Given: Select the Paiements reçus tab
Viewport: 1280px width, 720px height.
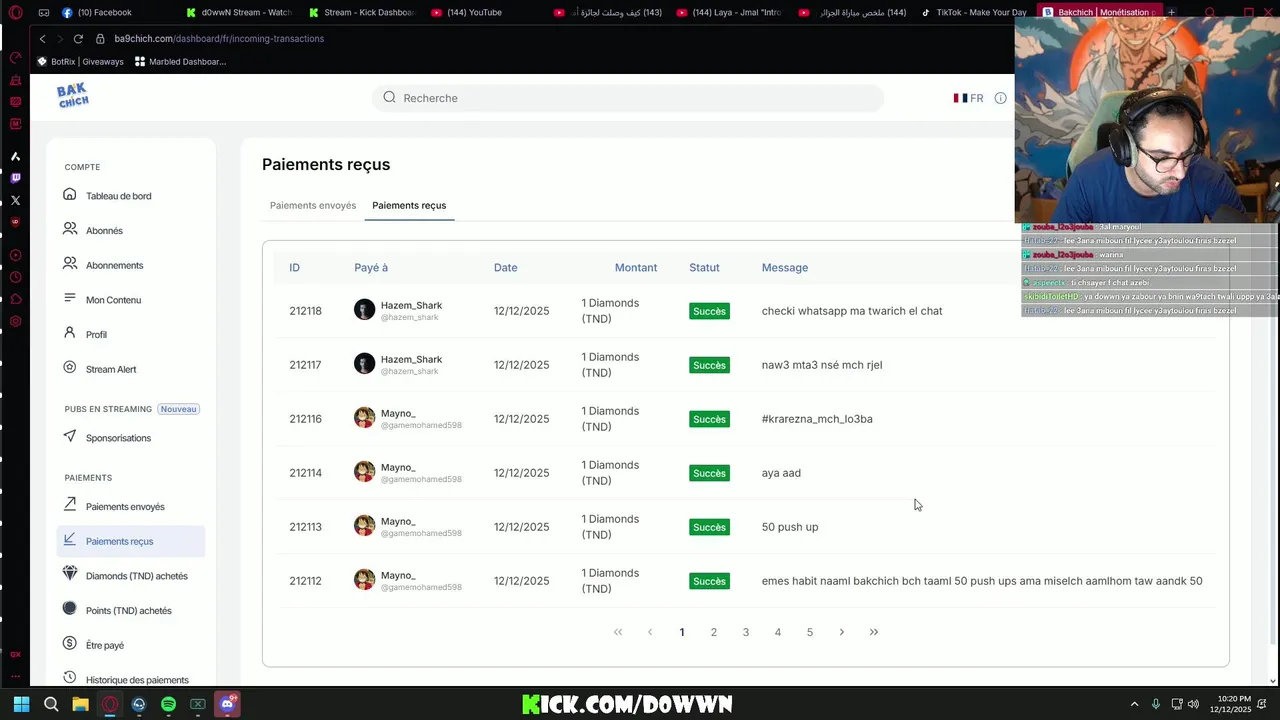Looking at the screenshot, I should [x=409, y=205].
